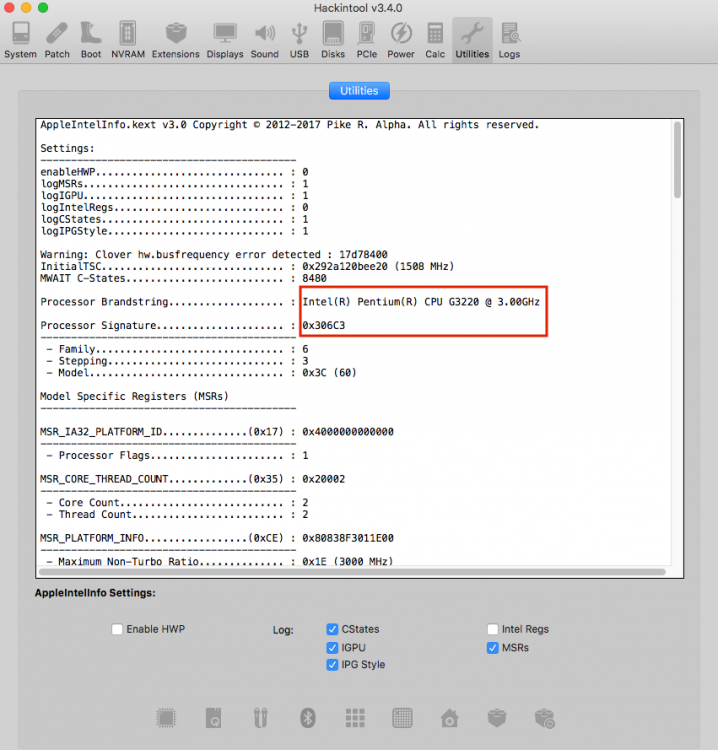Uncheck the IPG Style log checkbox
Screen dimensions: 718x750
332,664
